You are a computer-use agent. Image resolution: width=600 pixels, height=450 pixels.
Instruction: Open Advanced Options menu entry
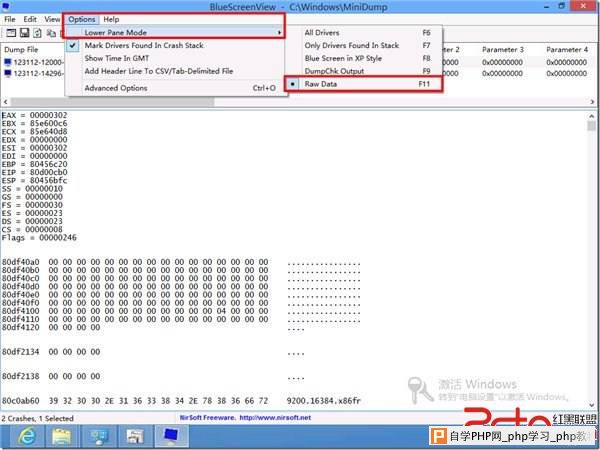click(176, 88)
